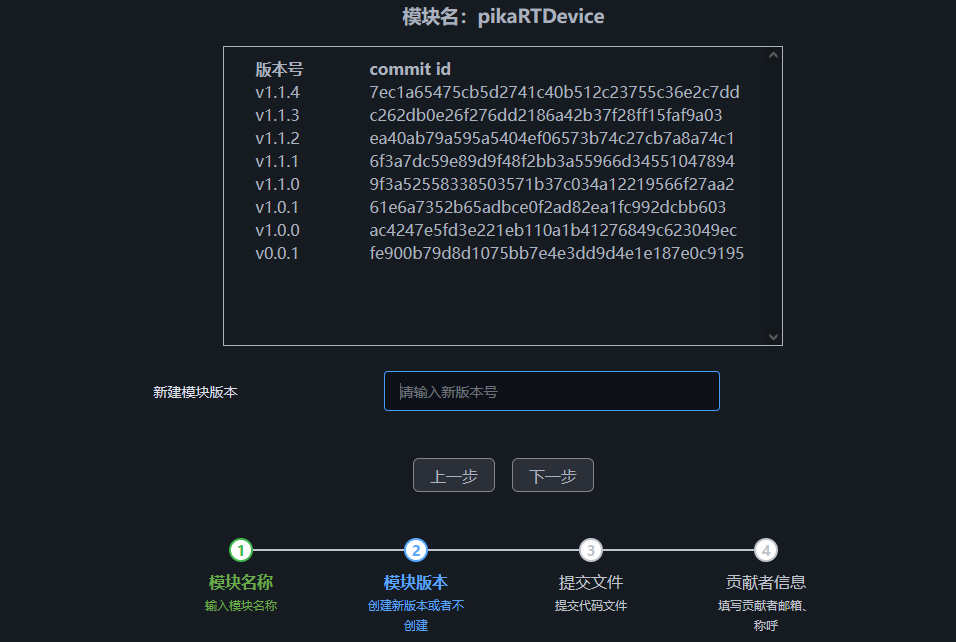Click the step 3 circle icon

pyautogui.click(x=590, y=549)
